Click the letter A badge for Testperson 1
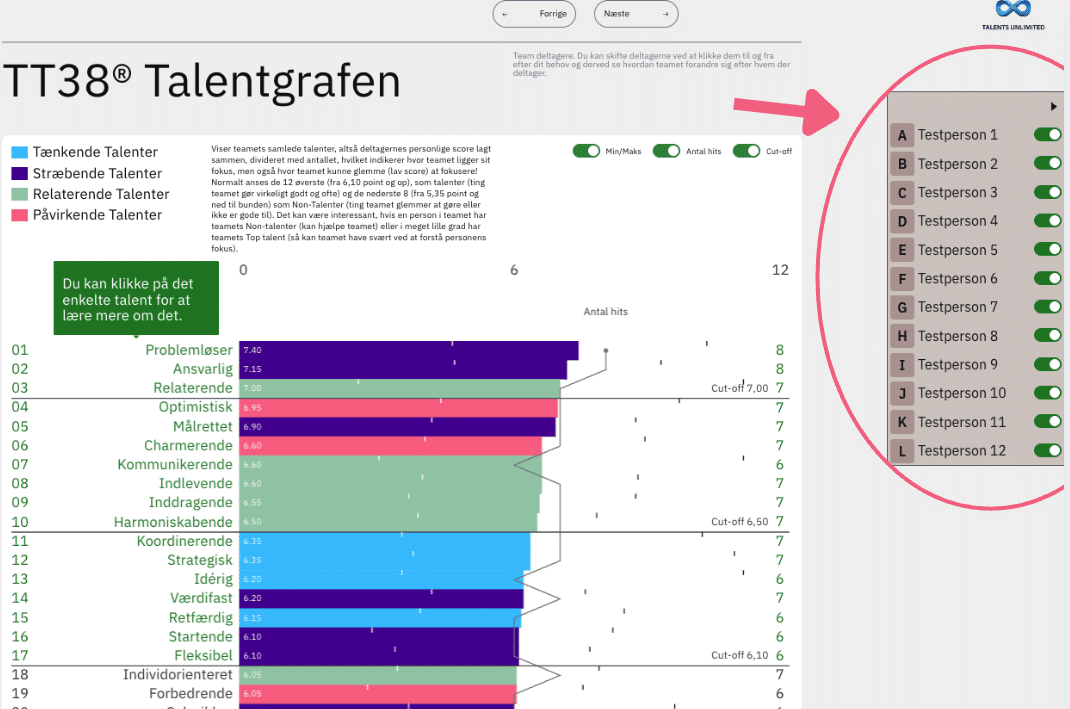This screenshot has width=1070, height=709. tap(902, 135)
